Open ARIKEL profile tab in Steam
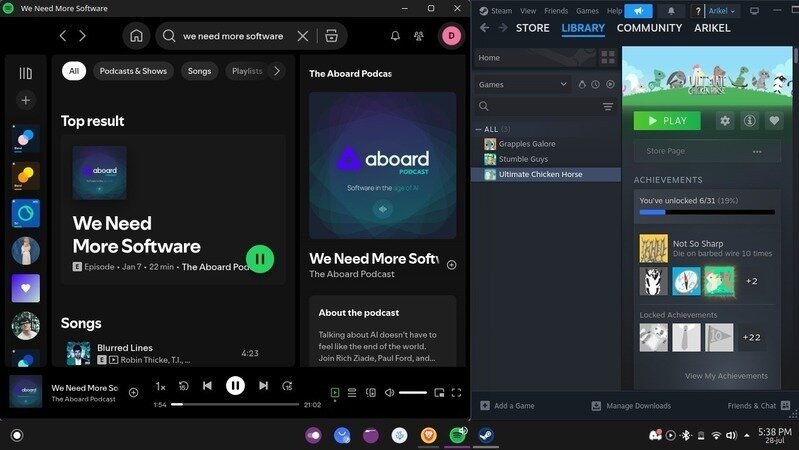The image size is (799, 450). pos(712,28)
